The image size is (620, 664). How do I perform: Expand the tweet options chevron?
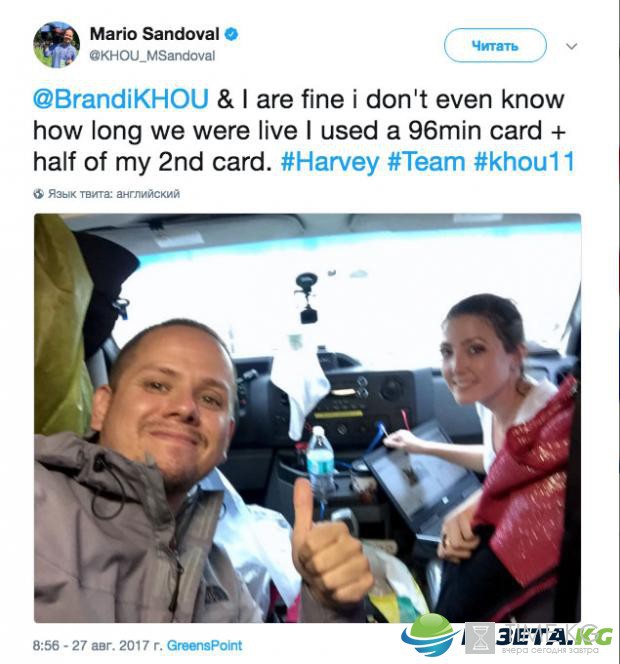pos(572,46)
